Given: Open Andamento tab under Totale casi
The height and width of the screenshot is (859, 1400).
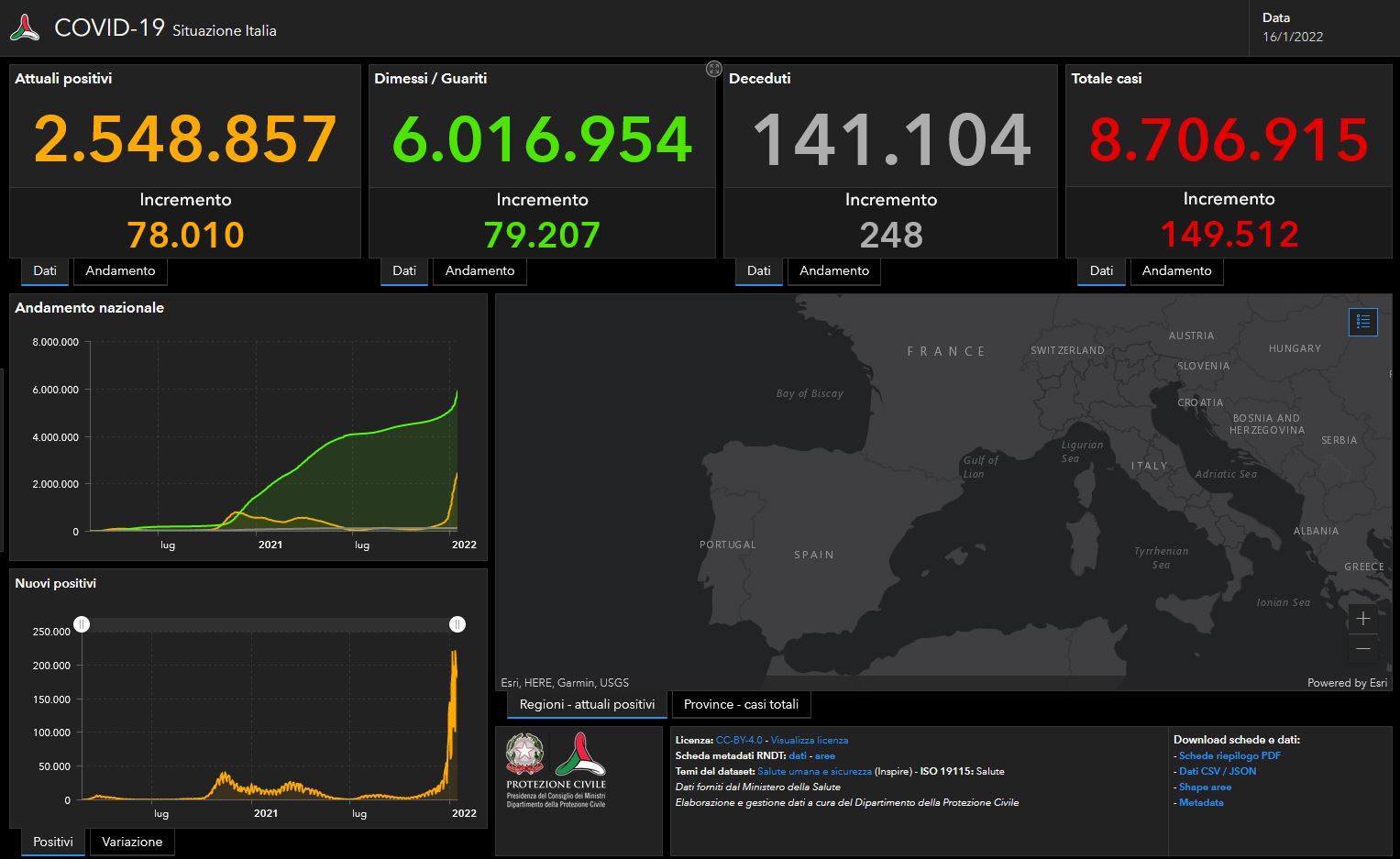Looking at the screenshot, I should coord(1176,271).
